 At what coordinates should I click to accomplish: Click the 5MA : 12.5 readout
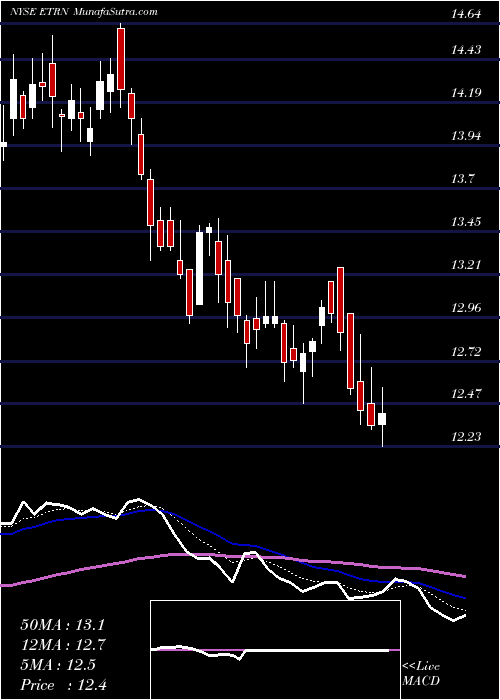coord(58,665)
